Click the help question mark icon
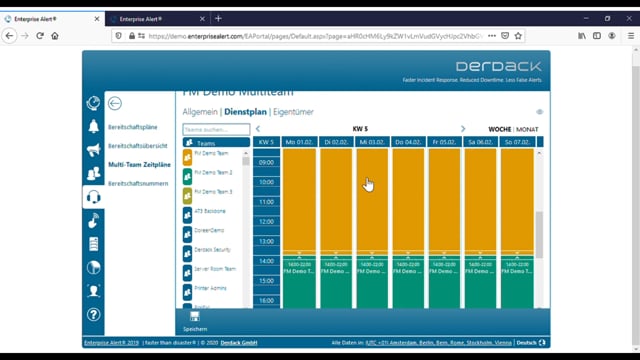 point(93,315)
